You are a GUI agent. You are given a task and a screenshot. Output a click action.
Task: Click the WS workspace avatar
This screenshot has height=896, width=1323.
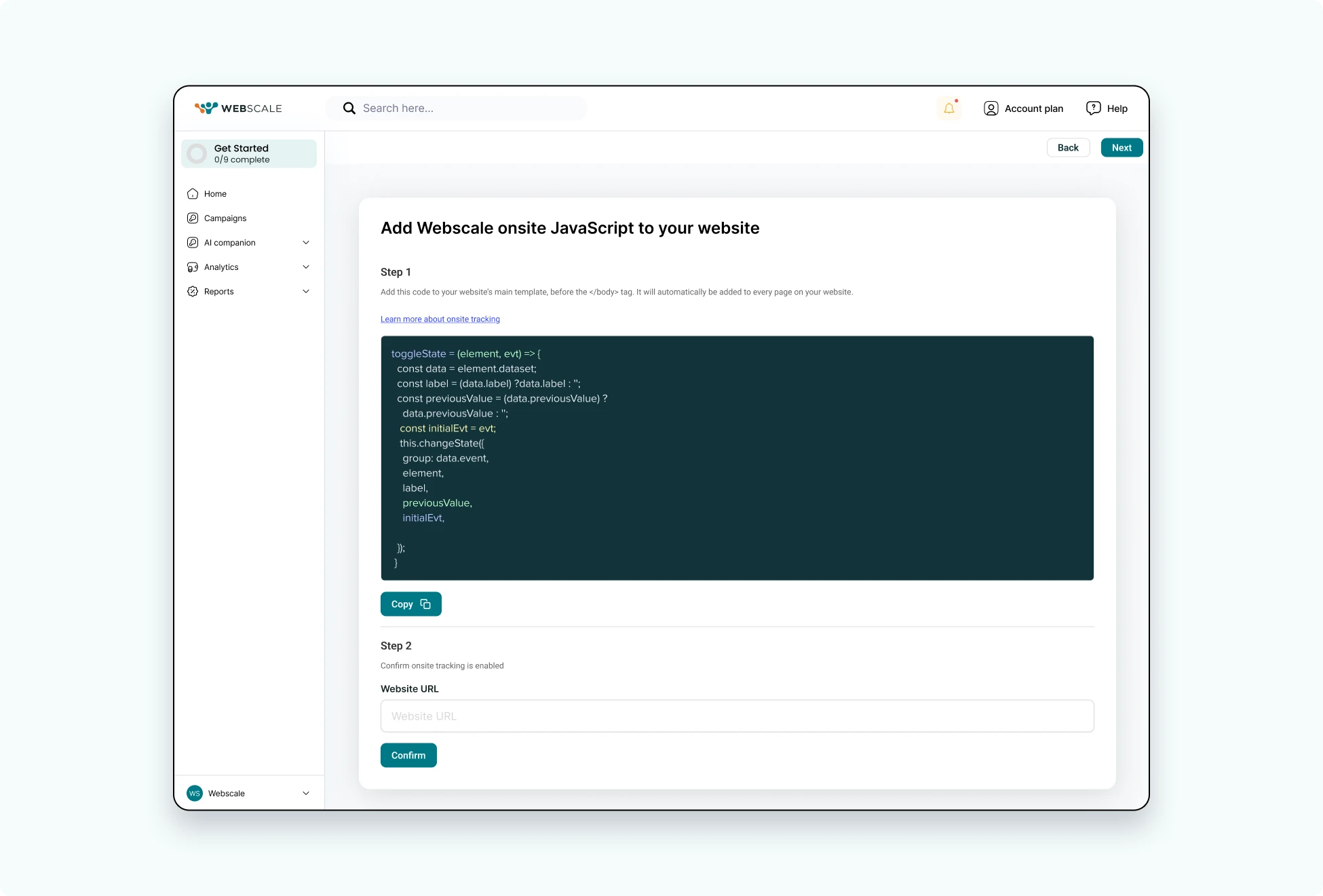pos(195,794)
